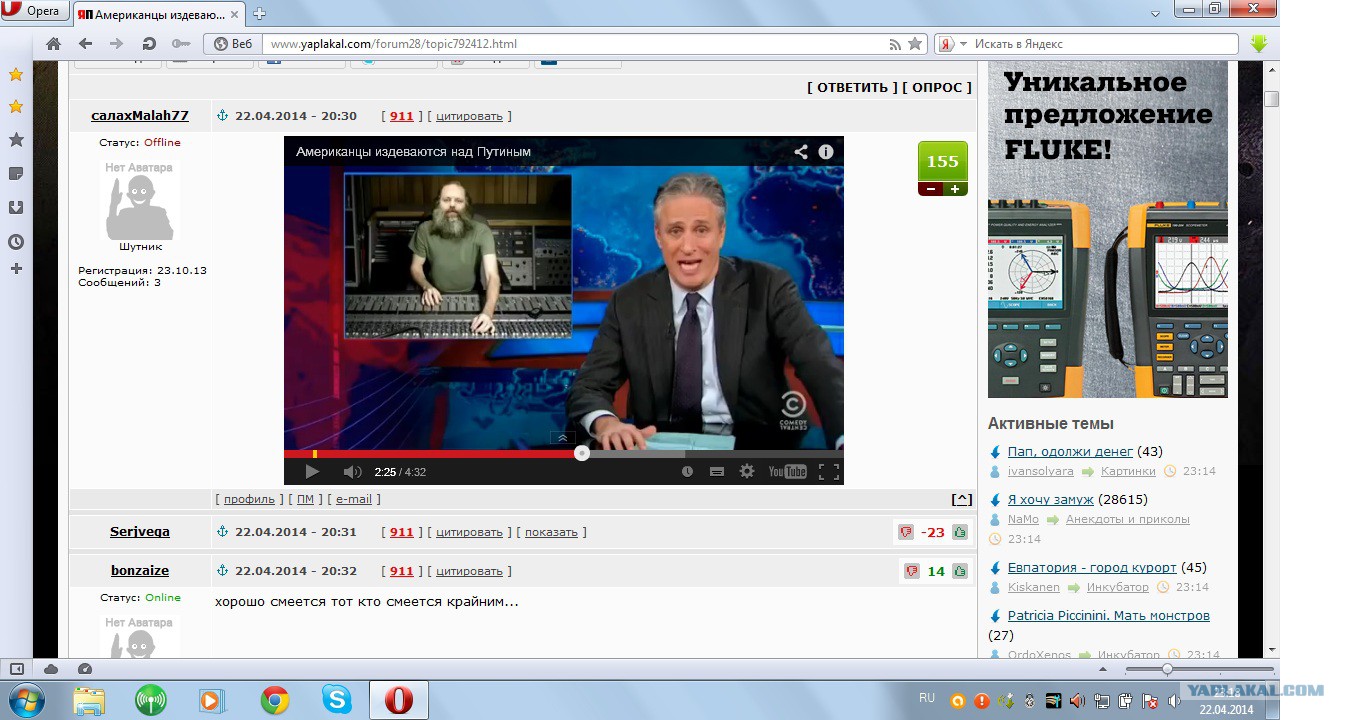1350x720 pixels.
Task: Navigate back in Opera
Action: [86, 44]
